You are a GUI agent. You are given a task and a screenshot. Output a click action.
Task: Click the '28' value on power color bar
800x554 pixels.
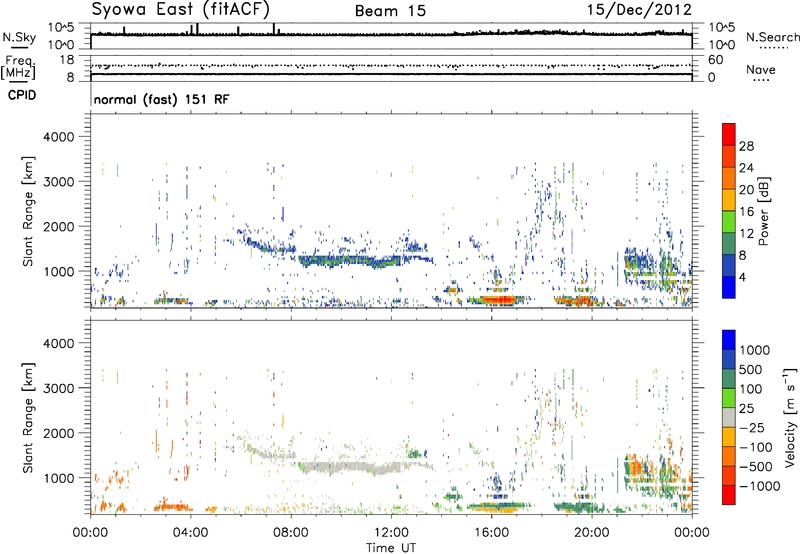pyautogui.click(x=746, y=146)
